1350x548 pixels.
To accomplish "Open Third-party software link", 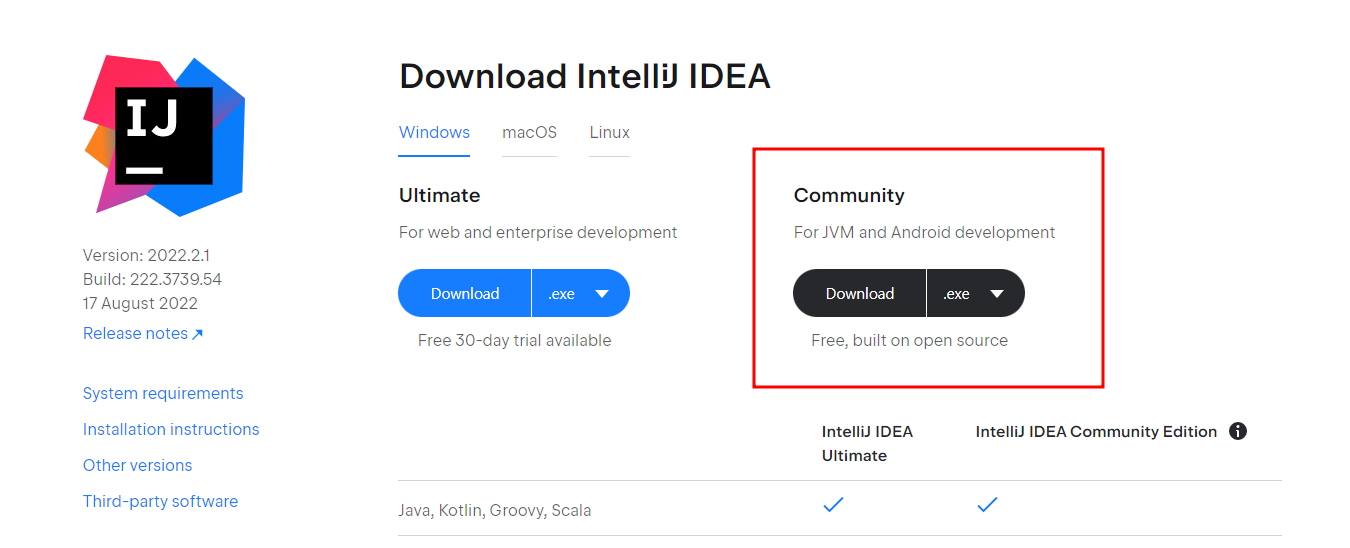I will (160, 501).
